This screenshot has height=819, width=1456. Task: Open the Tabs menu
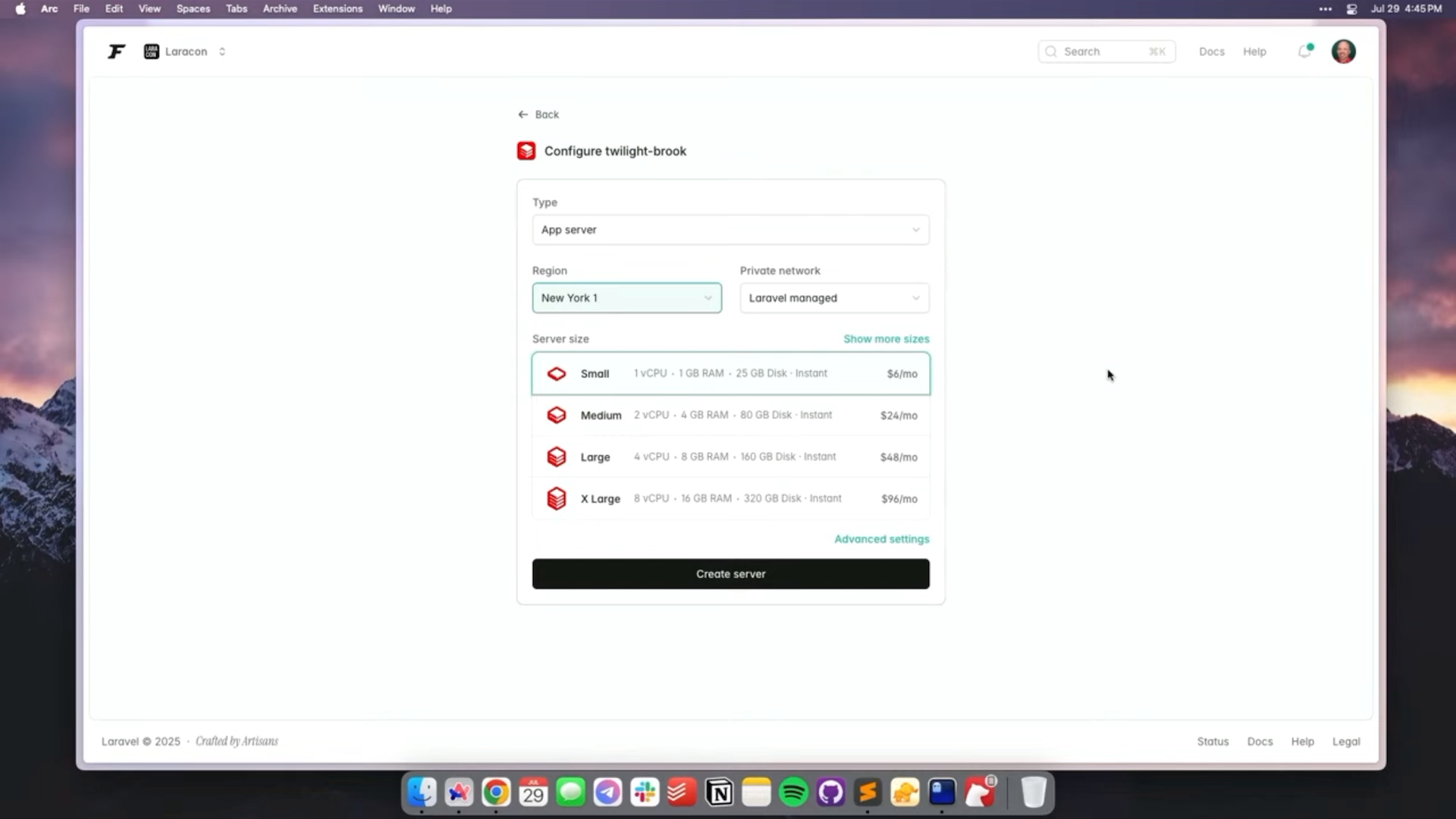237,9
